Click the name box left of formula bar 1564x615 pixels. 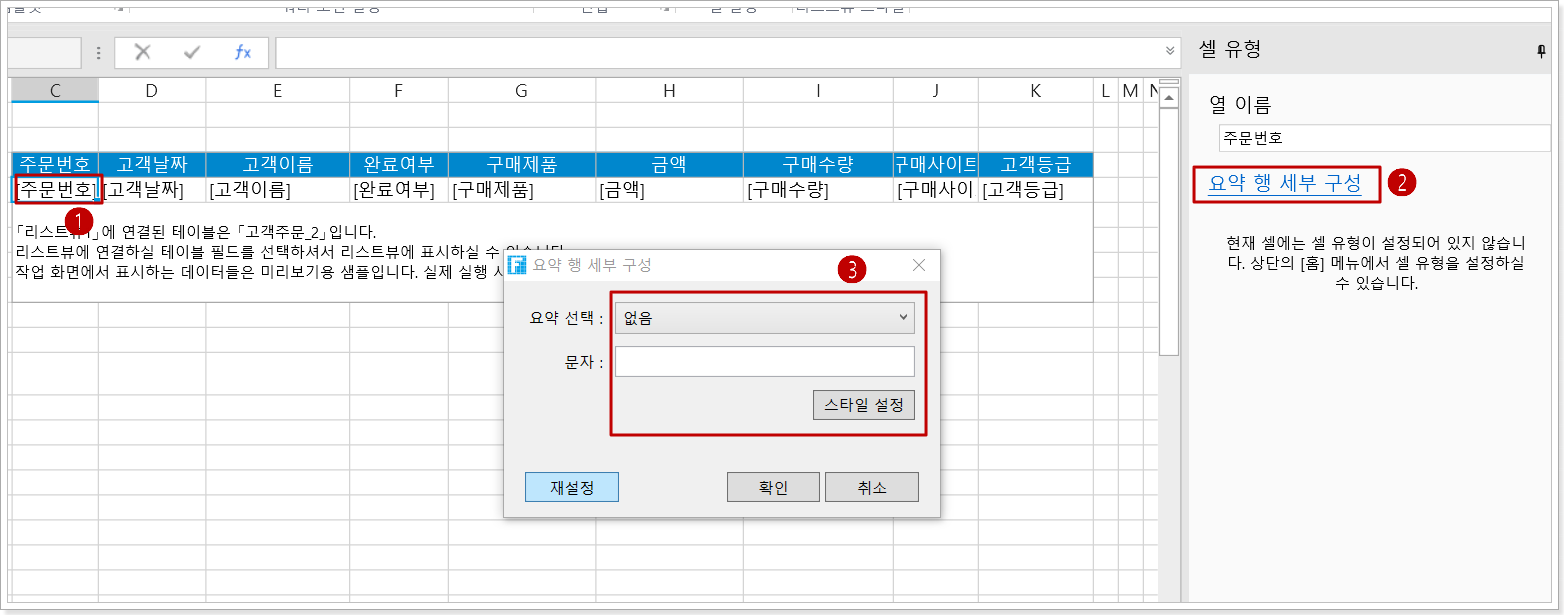click(x=44, y=53)
